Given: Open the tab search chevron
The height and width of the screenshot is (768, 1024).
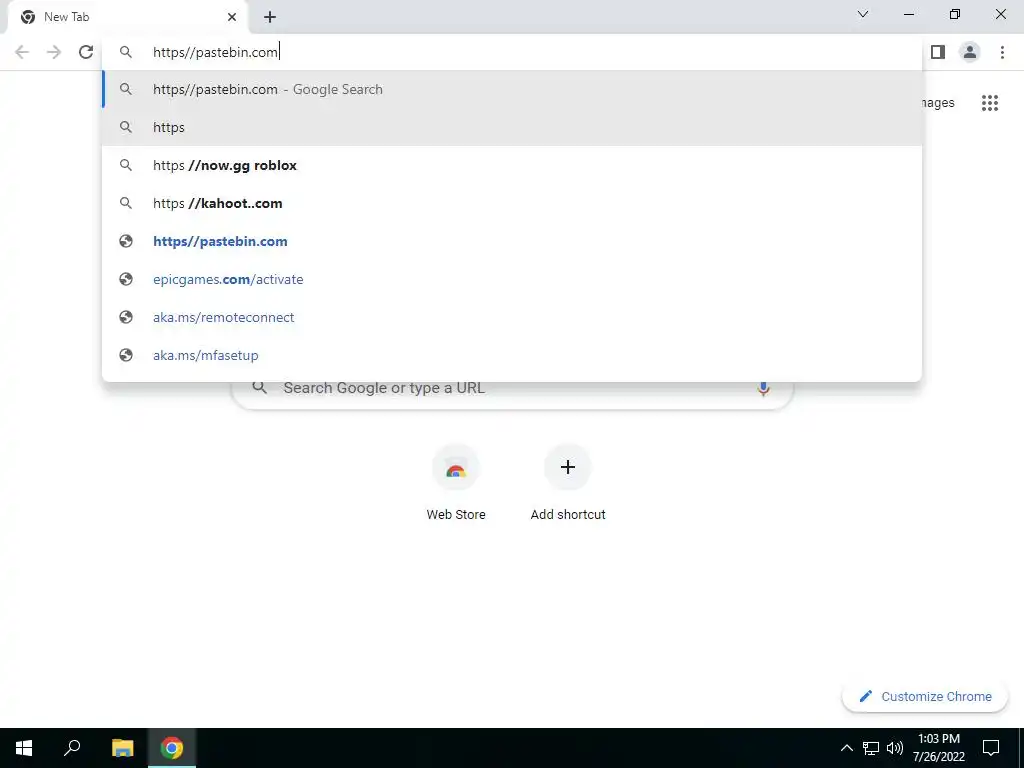Looking at the screenshot, I should click(x=863, y=14).
